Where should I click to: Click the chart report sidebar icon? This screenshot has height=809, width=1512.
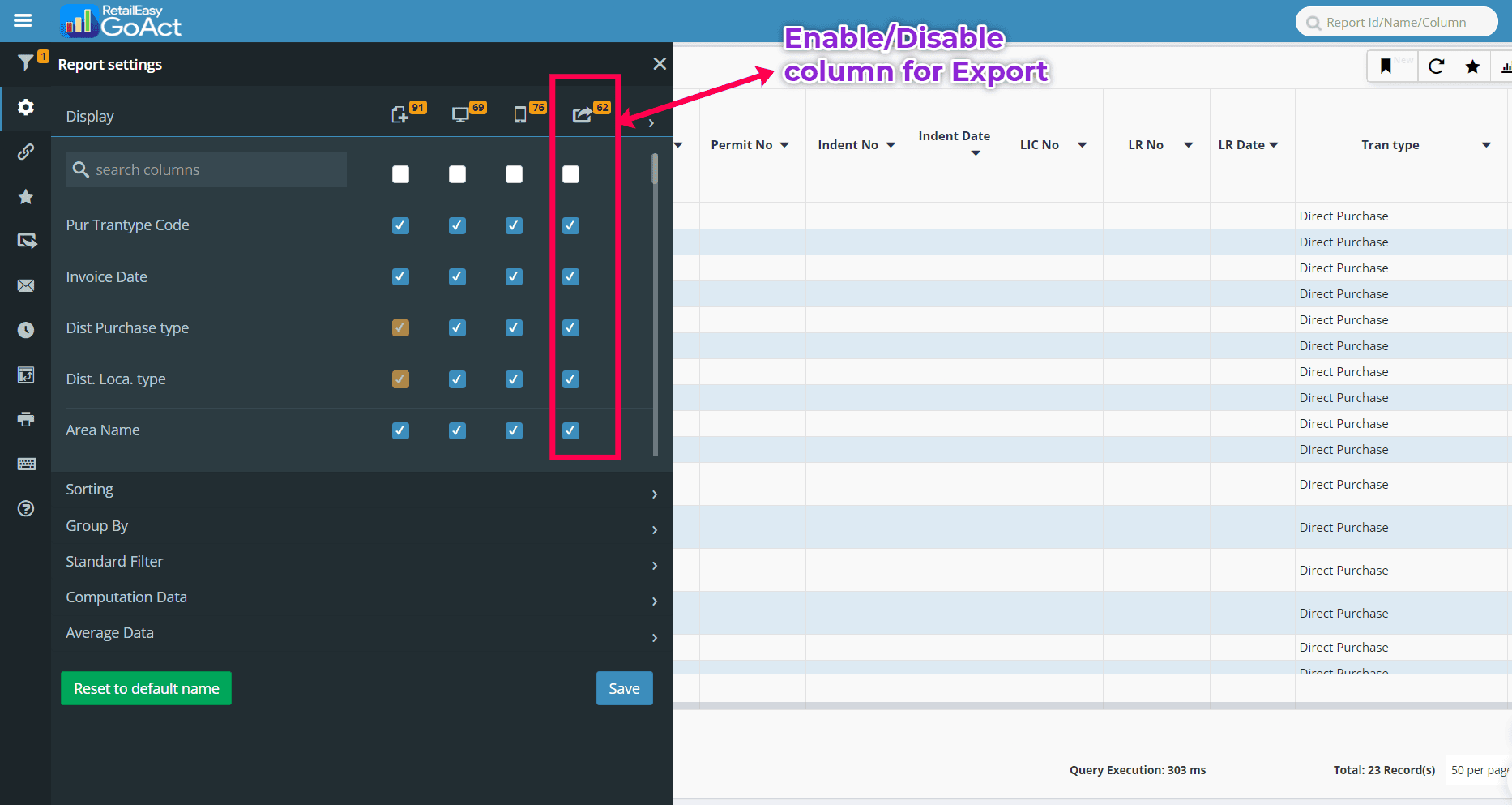pyautogui.click(x=26, y=375)
